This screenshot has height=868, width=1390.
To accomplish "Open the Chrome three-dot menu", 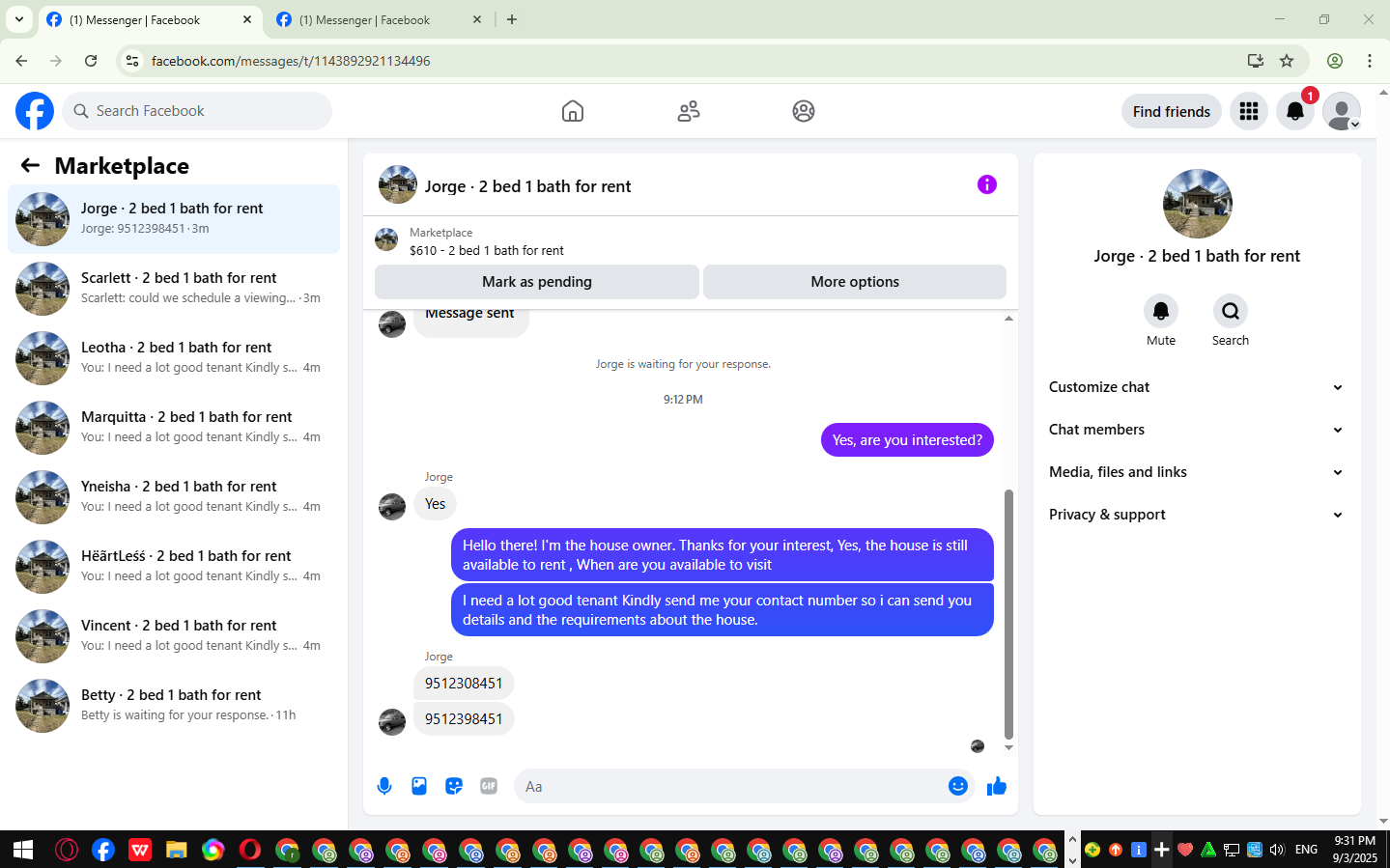I will 1370,61.
